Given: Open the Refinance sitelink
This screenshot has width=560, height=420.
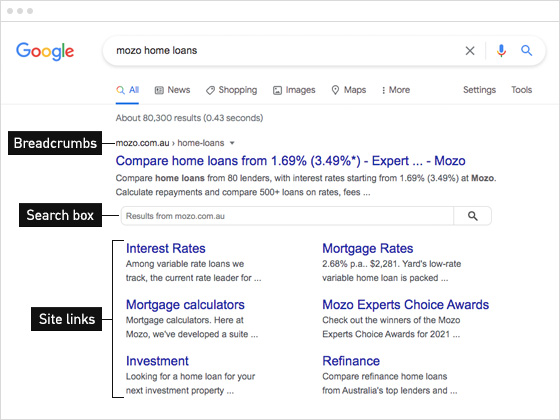Looking at the screenshot, I should point(351,361).
